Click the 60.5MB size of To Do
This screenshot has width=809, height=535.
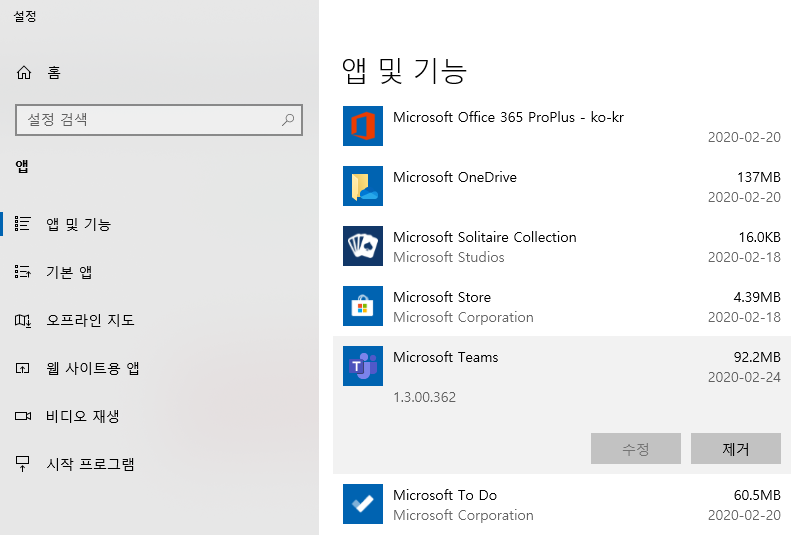click(x=757, y=495)
